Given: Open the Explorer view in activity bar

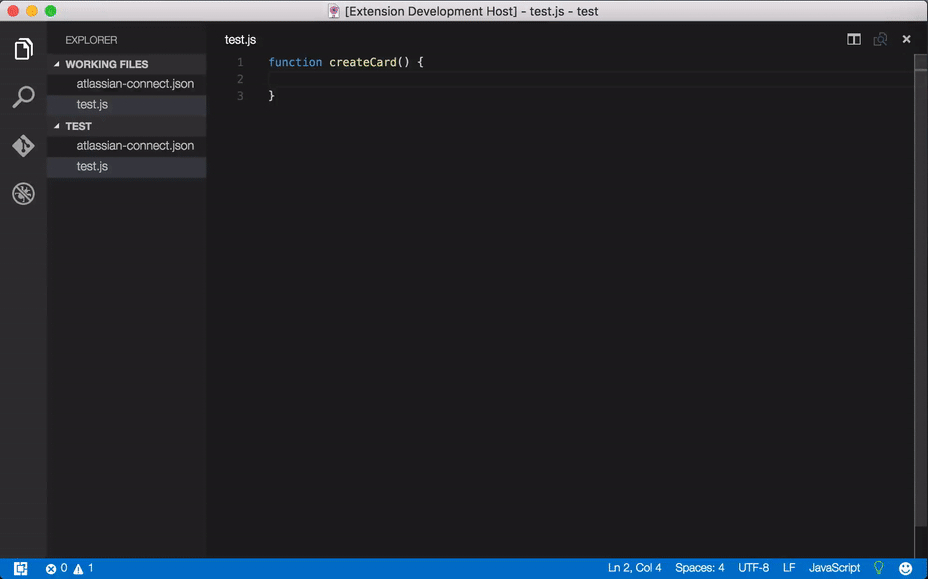Looking at the screenshot, I should tap(23, 49).
